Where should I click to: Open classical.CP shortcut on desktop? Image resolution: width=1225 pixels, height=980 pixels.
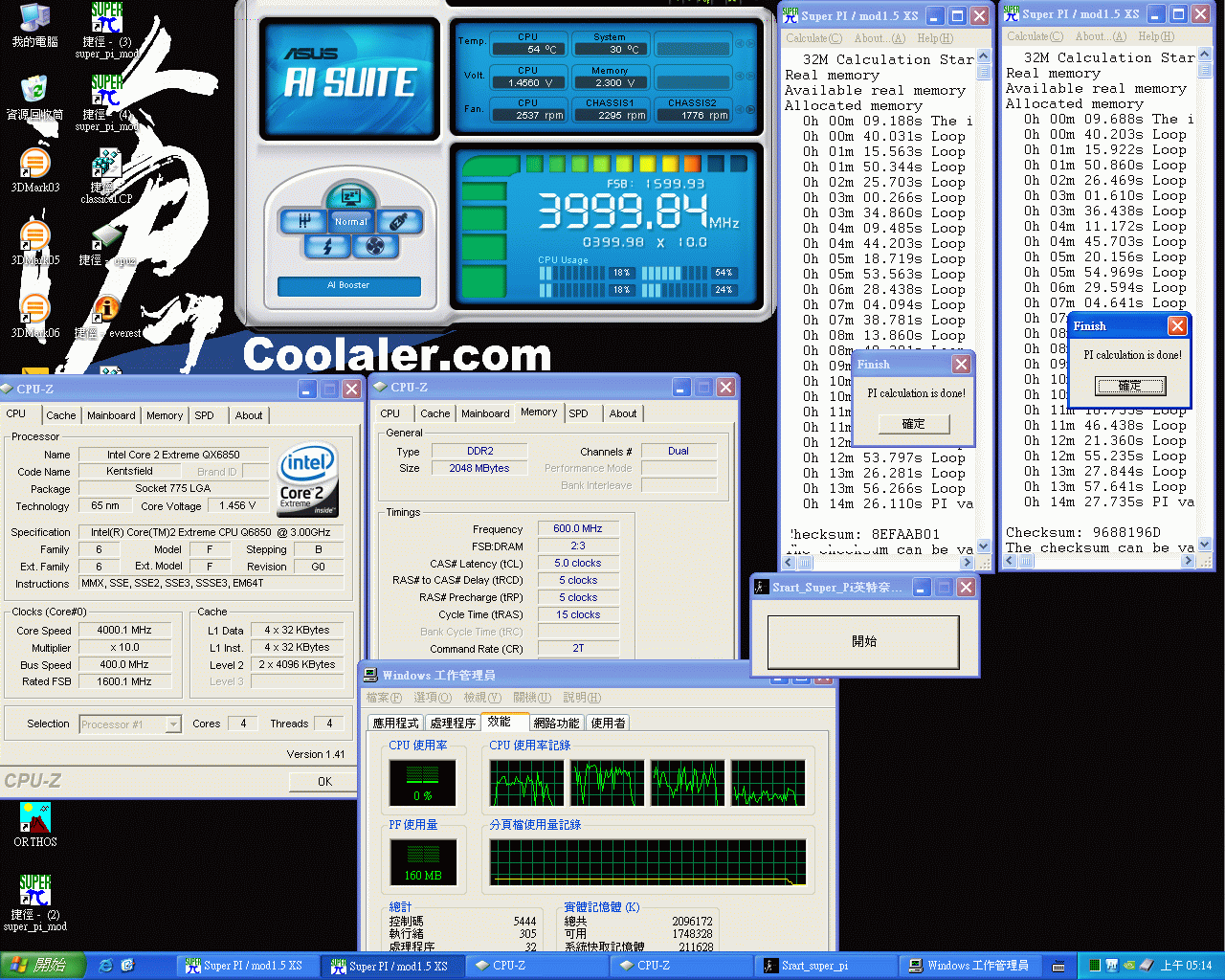tap(106, 175)
